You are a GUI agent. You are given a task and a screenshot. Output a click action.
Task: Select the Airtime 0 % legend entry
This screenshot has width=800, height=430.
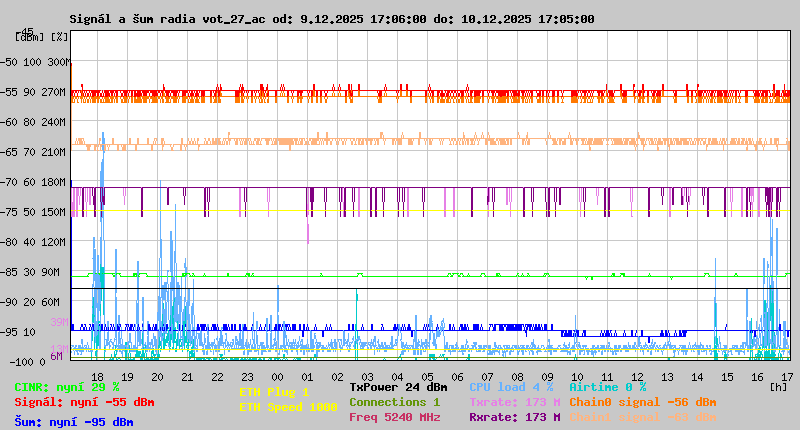[x=607, y=387]
